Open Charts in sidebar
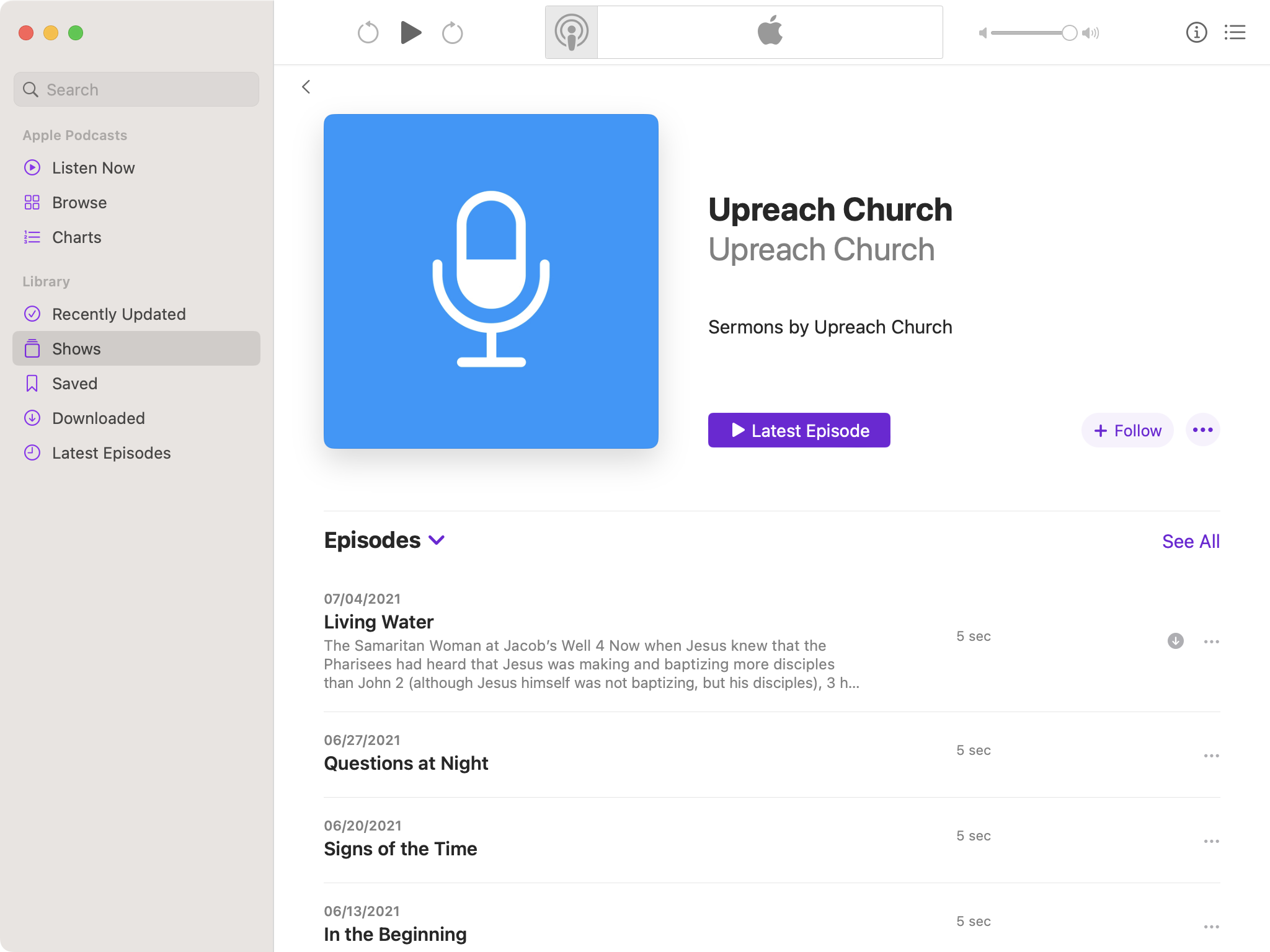The width and height of the screenshot is (1270, 952). click(x=136, y=237)
